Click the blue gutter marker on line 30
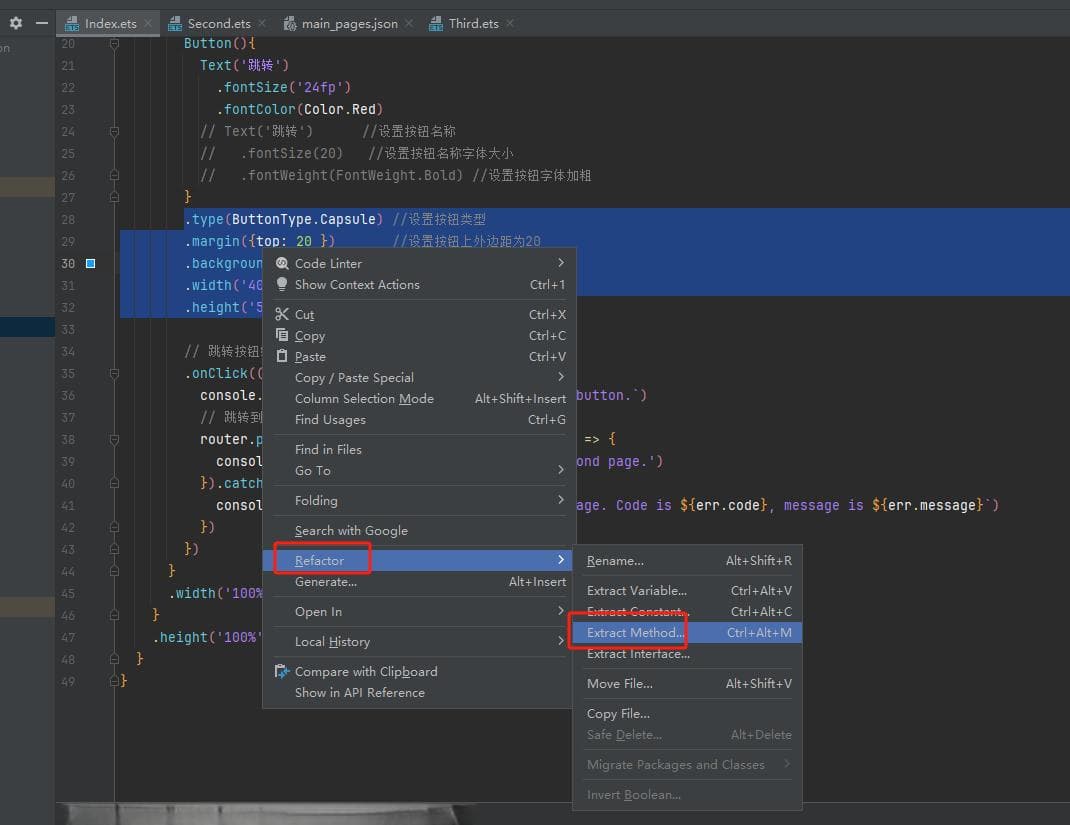Viewport: 1070px width, 825px height. 90,263
